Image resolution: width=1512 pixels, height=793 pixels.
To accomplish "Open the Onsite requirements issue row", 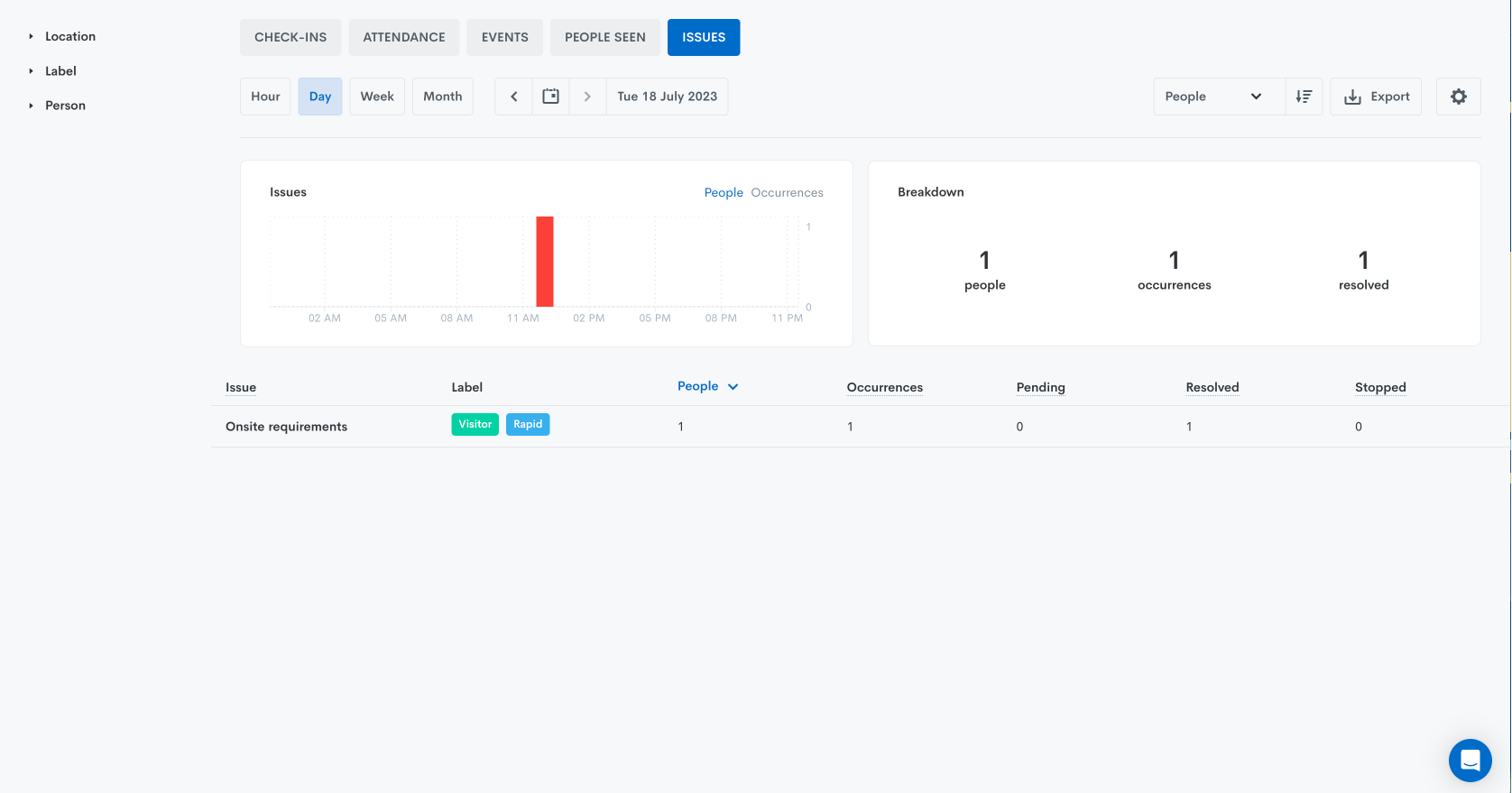I will click(x=861, y=427).
